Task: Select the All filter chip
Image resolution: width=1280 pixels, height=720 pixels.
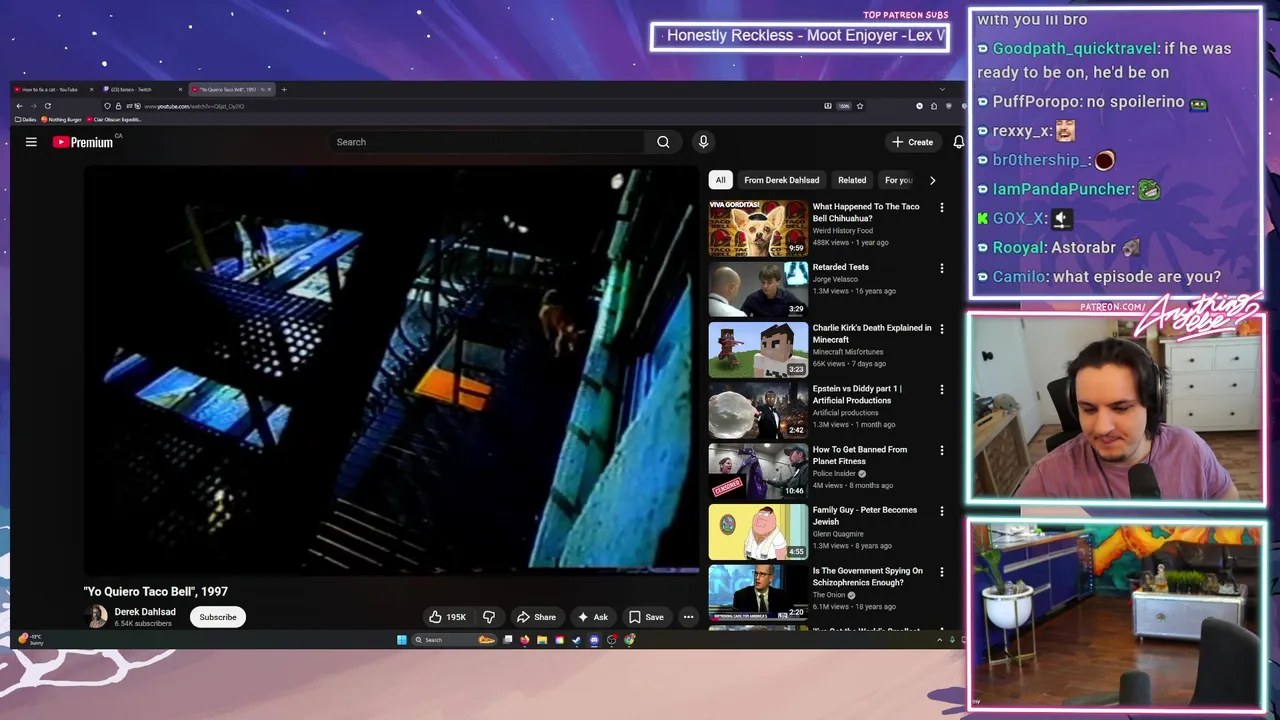Action: click(720, 180)
